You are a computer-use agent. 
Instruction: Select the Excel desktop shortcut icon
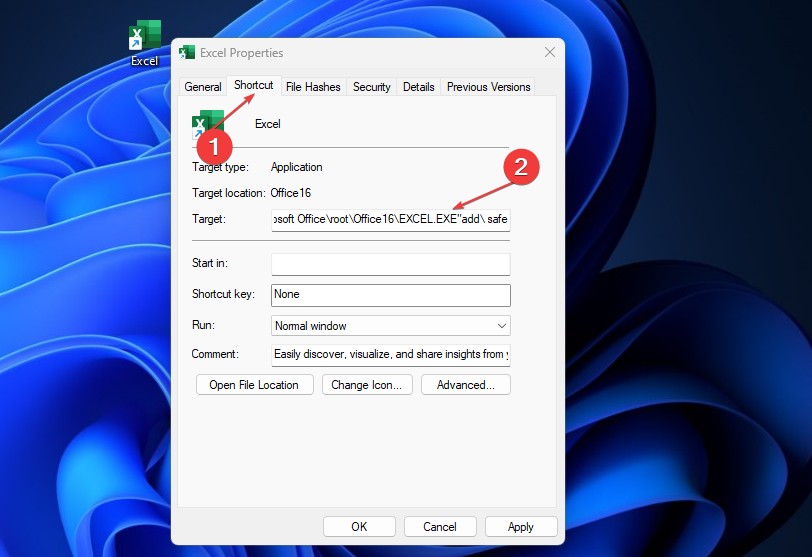pyautogui.click(x=144, y=43)
